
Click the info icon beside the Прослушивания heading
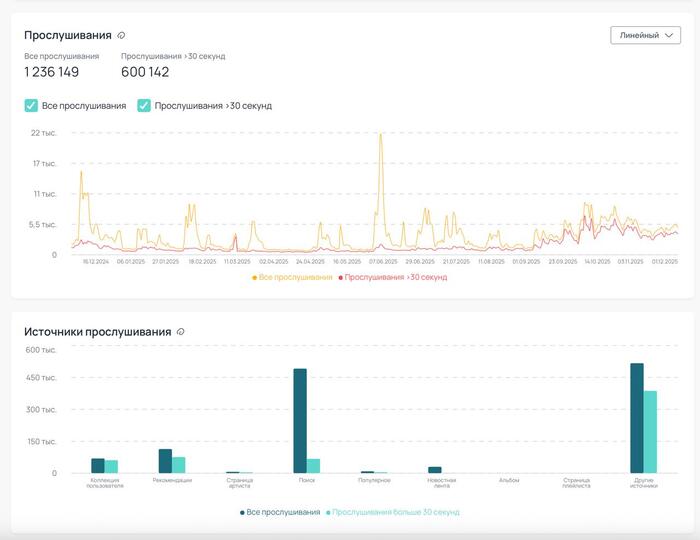pyautogui.click(x=121, y=36)
